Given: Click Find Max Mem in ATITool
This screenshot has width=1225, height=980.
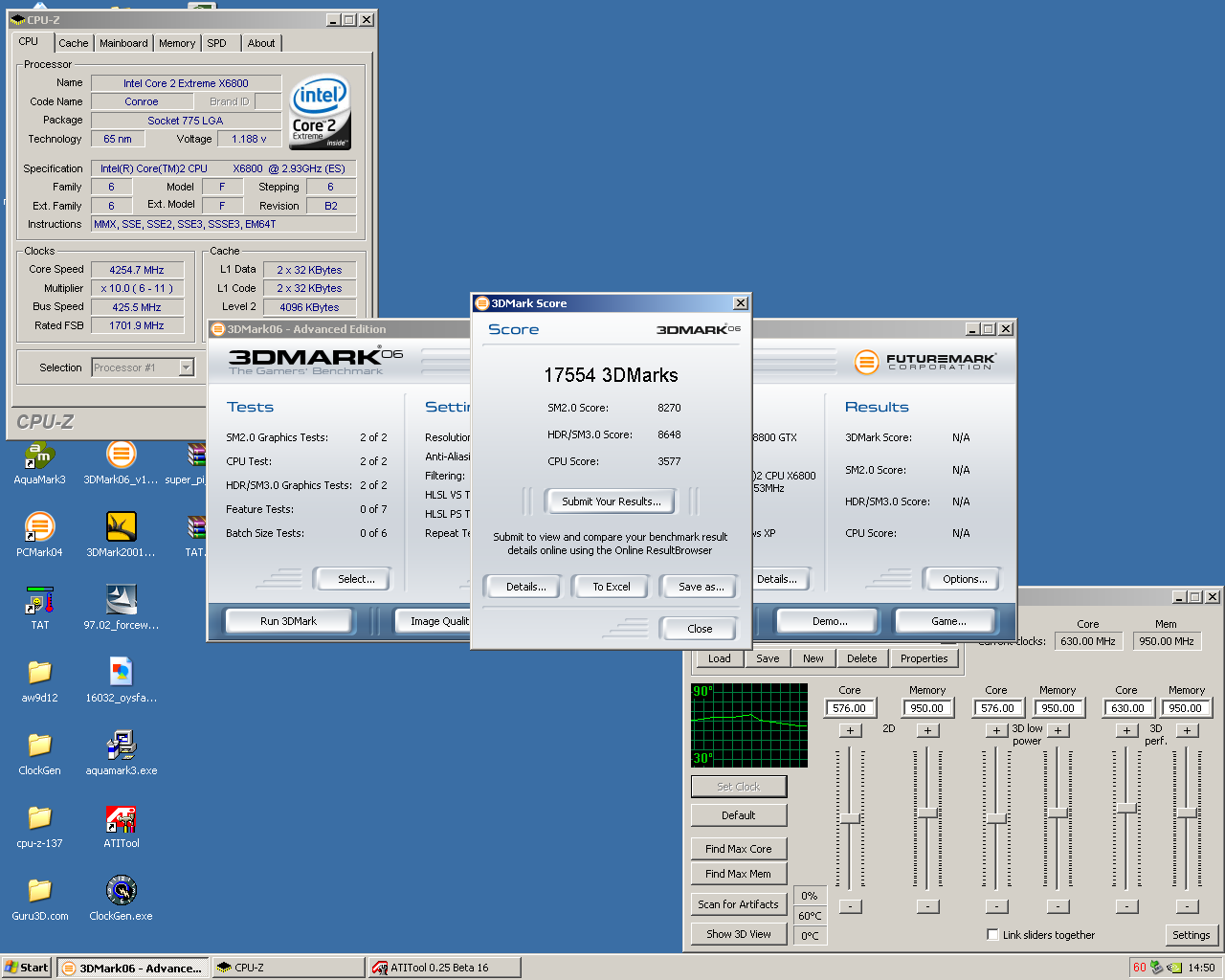Looking at the screenshot, I should tap(738, 874).
